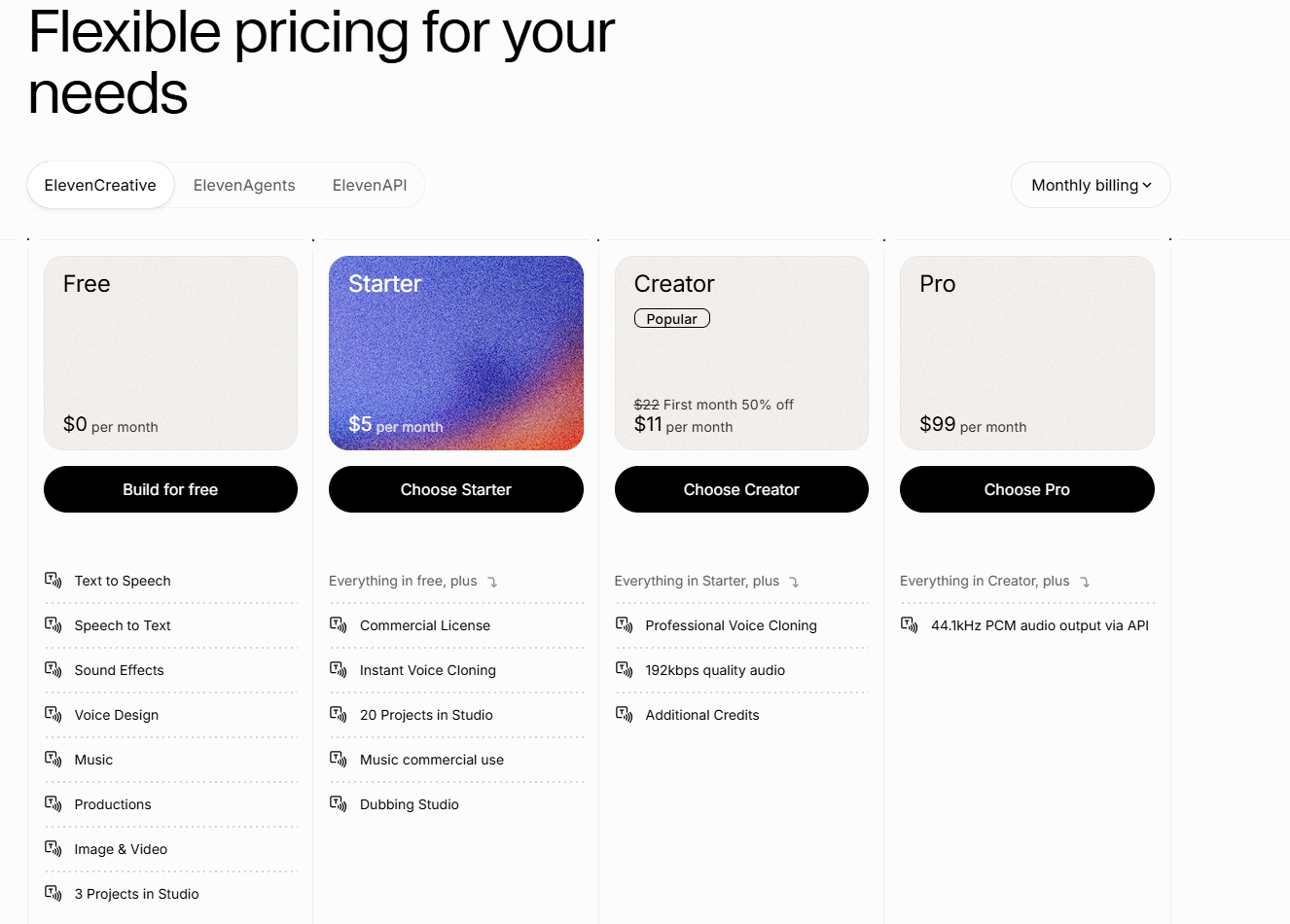1290x924 pixels.
Task: Click the arrow after 'Everything in Starter, plus'
Action: pos(795,582)
